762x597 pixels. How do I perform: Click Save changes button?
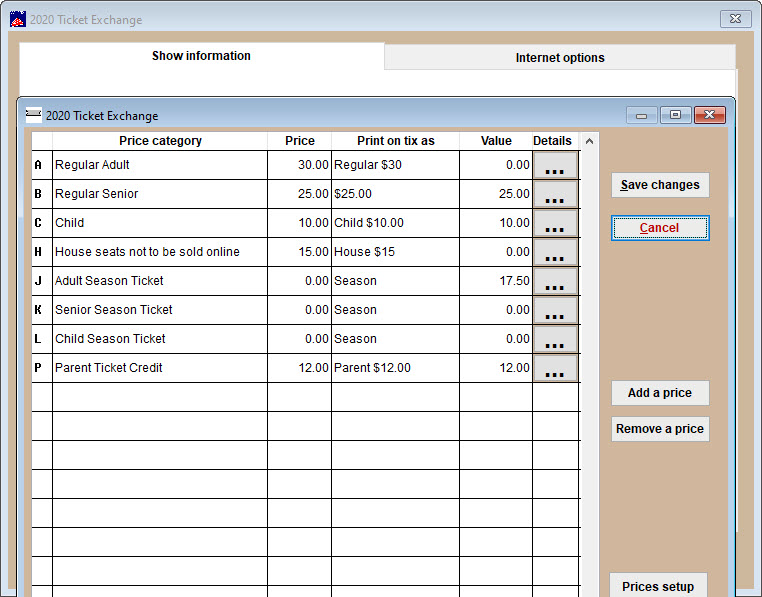[660, 185]
